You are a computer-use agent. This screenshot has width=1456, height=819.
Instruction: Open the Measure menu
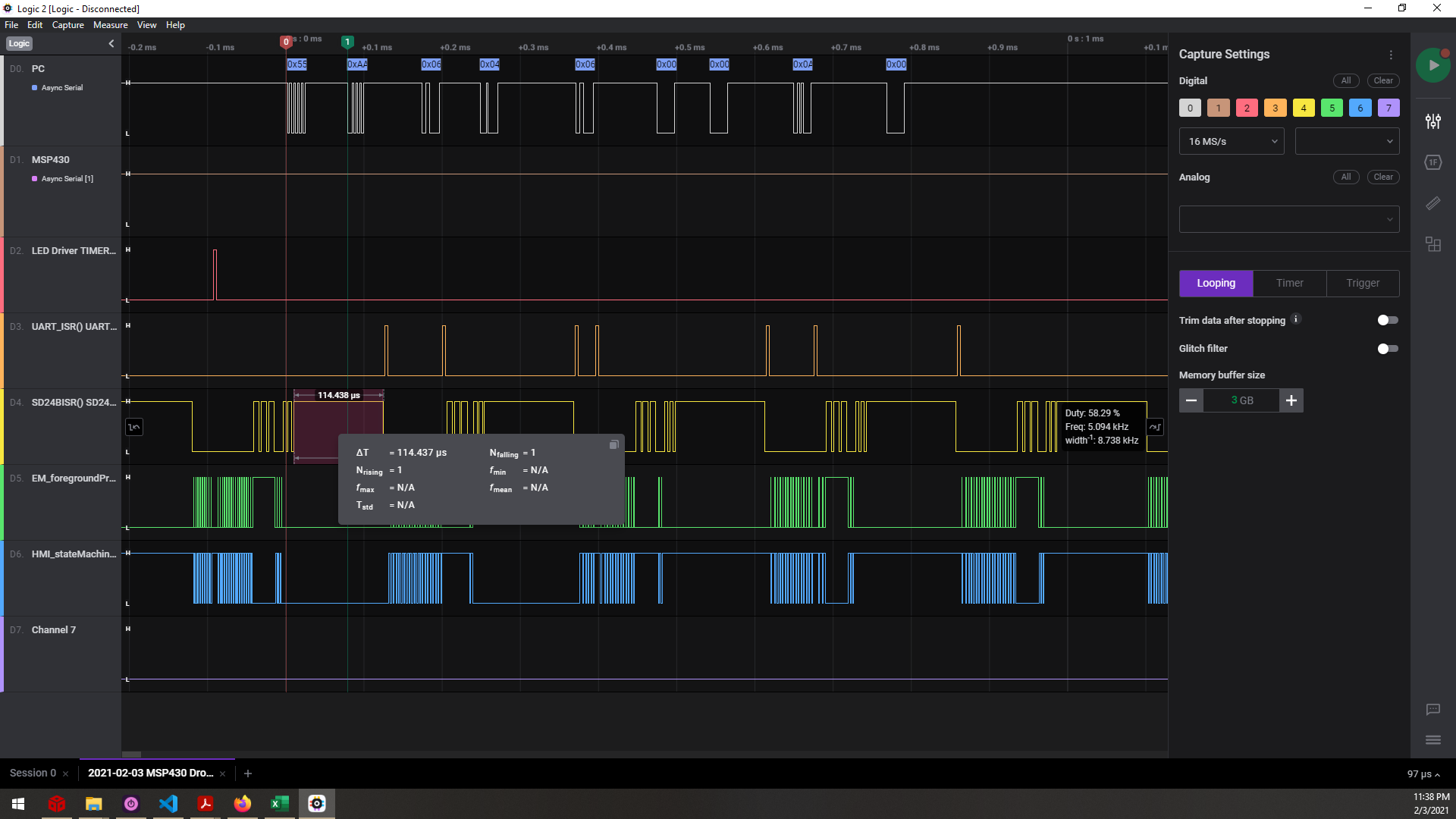[x=110, y=25]
